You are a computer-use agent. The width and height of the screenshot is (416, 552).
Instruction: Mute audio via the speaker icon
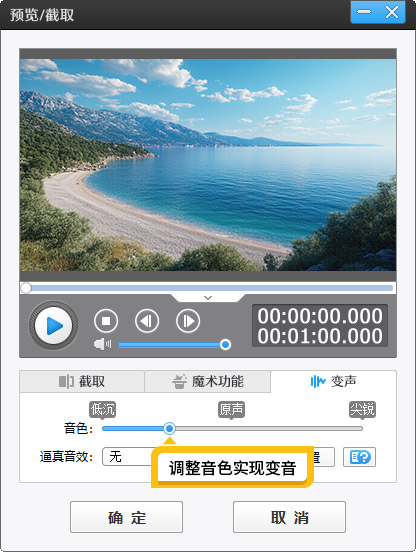pos(102,344)
